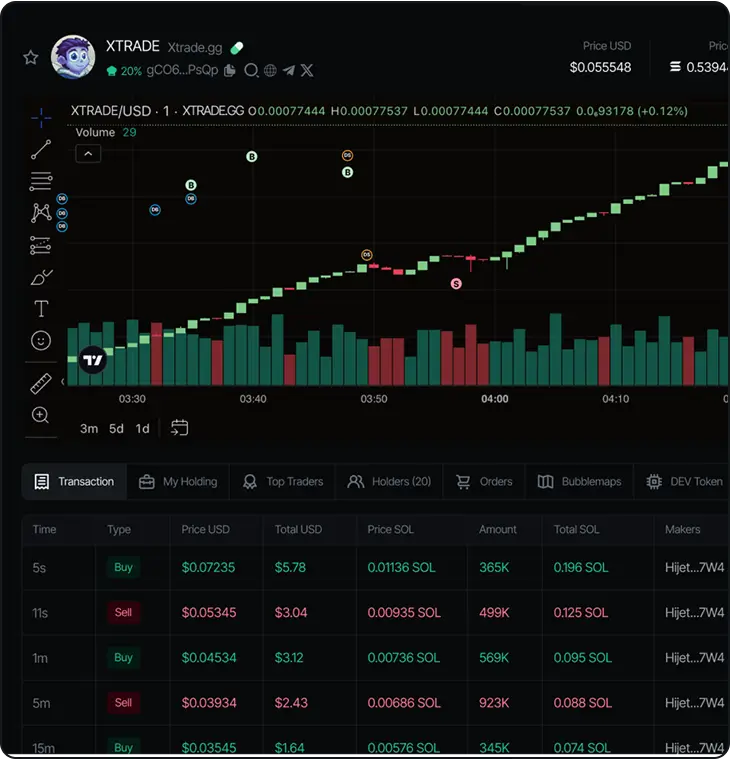Click the Total USD column header

click(x=298, y=530)
